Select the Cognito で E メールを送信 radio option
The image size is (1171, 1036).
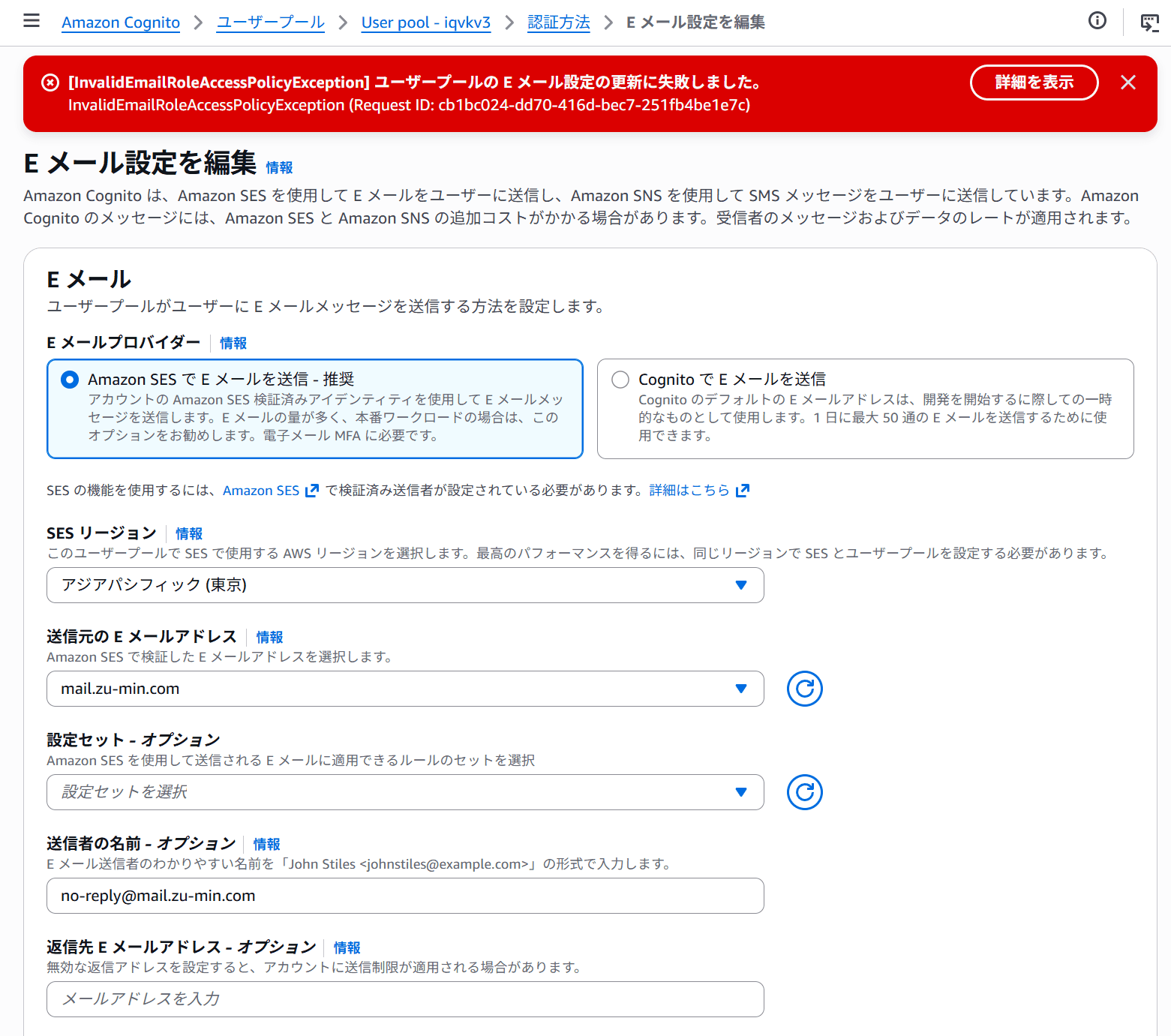click(620, 380)
